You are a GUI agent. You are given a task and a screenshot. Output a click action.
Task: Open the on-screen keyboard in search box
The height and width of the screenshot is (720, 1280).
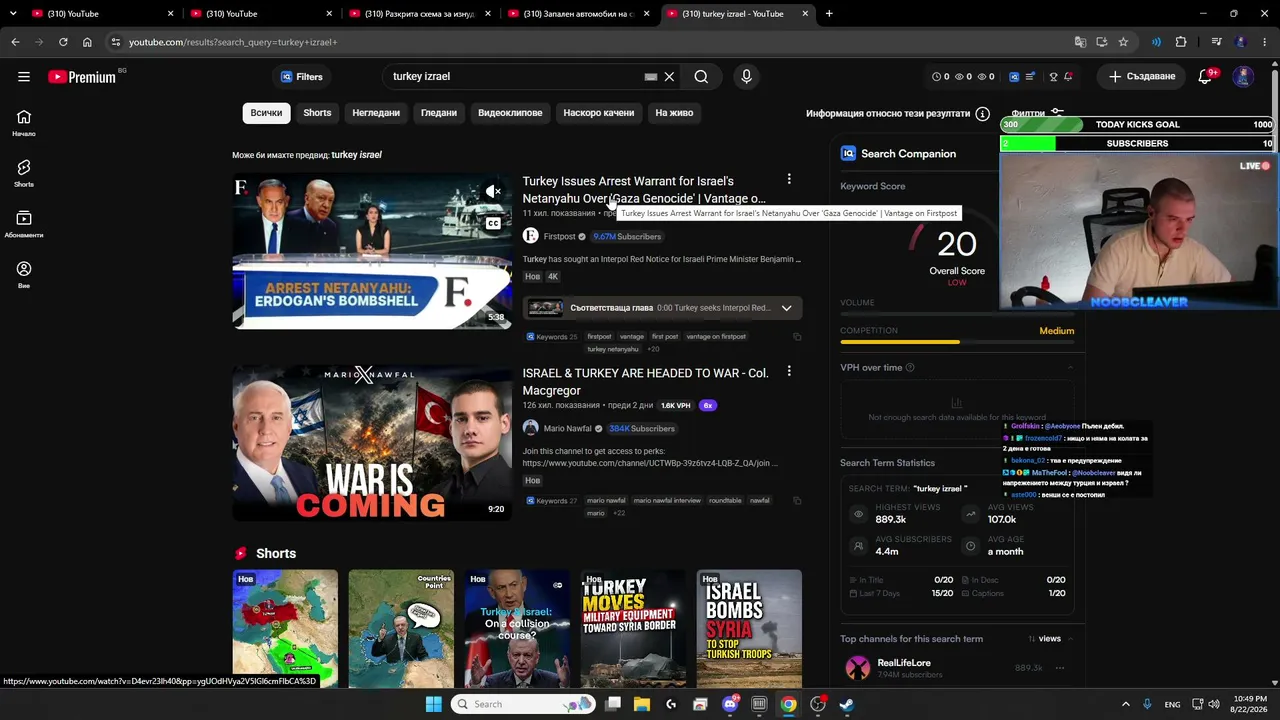click(651, 76)
